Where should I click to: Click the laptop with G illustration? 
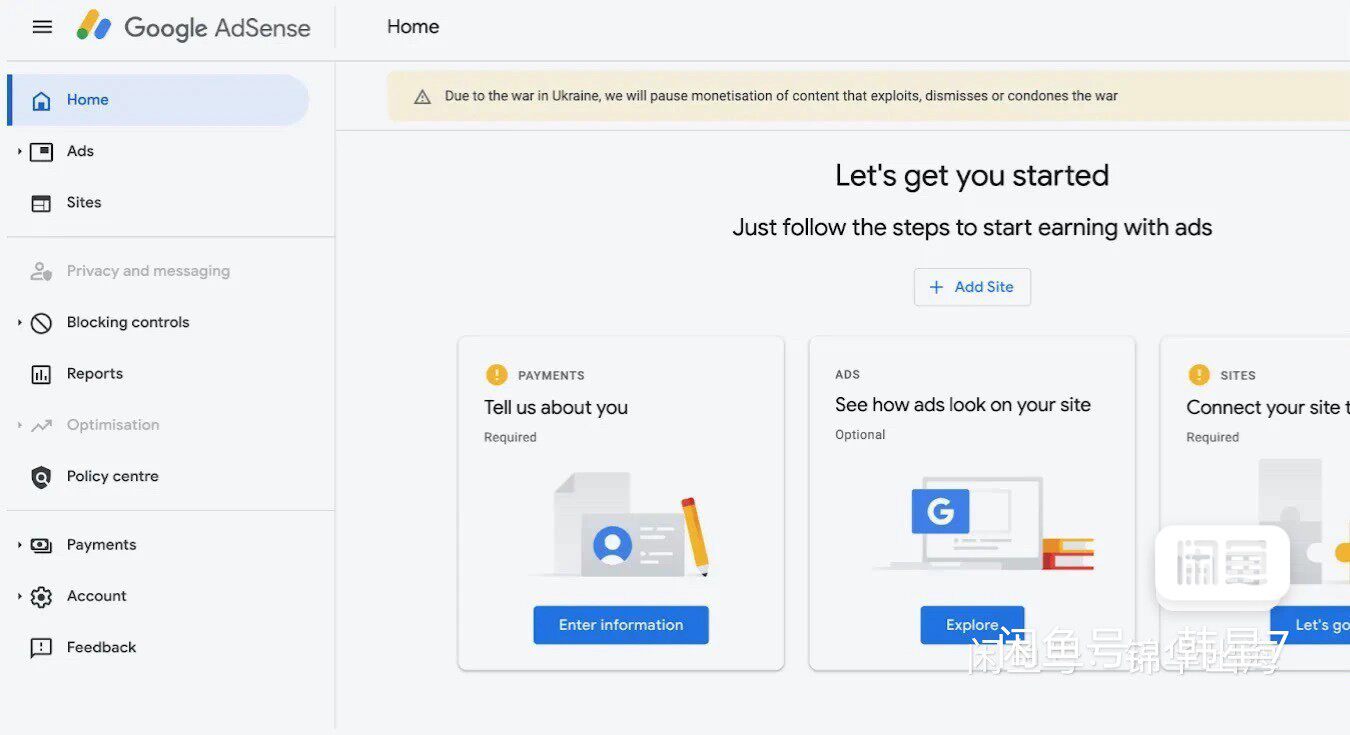985,523
